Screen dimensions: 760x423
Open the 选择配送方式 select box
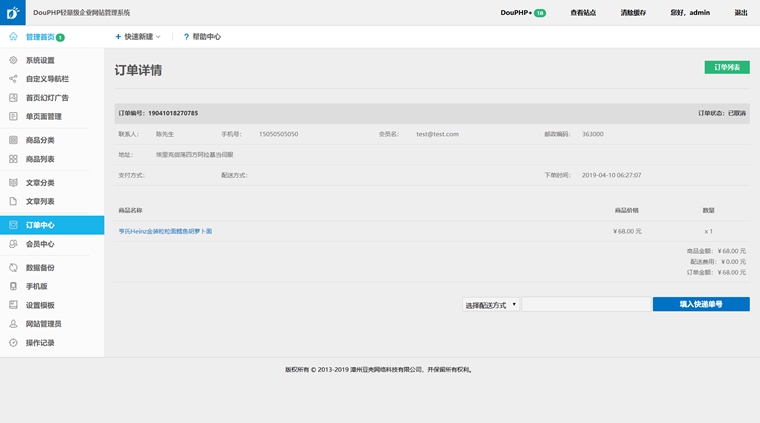click(490, 304)
